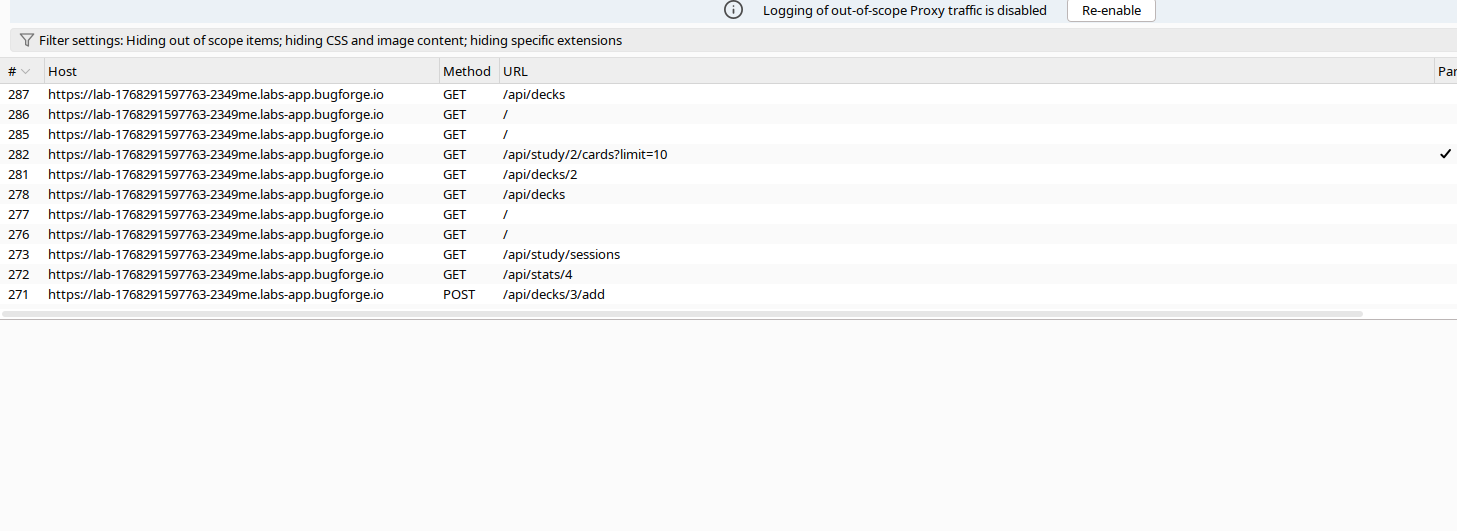Select the POST /api/decks/3/add request
Viewport: 1457px width, 531px height.
553,295
